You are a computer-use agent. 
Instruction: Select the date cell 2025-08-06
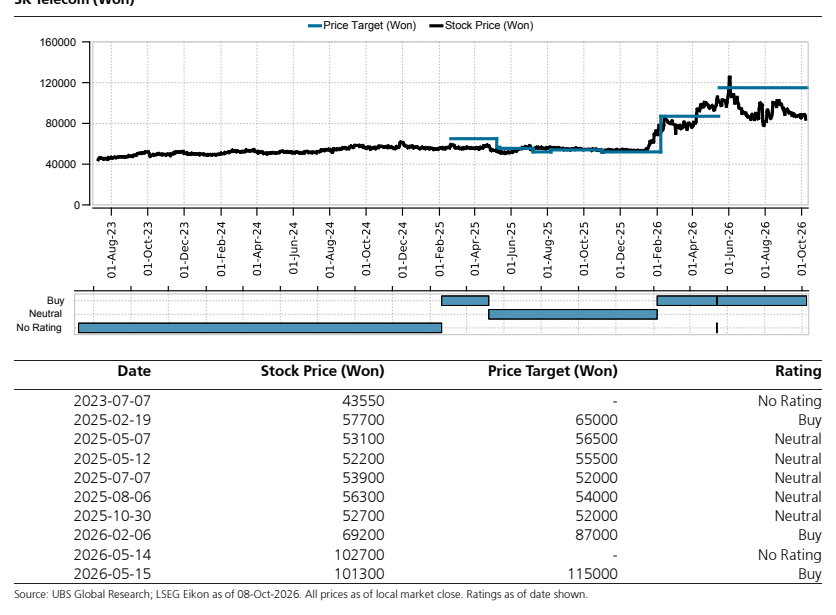[112, 497]
